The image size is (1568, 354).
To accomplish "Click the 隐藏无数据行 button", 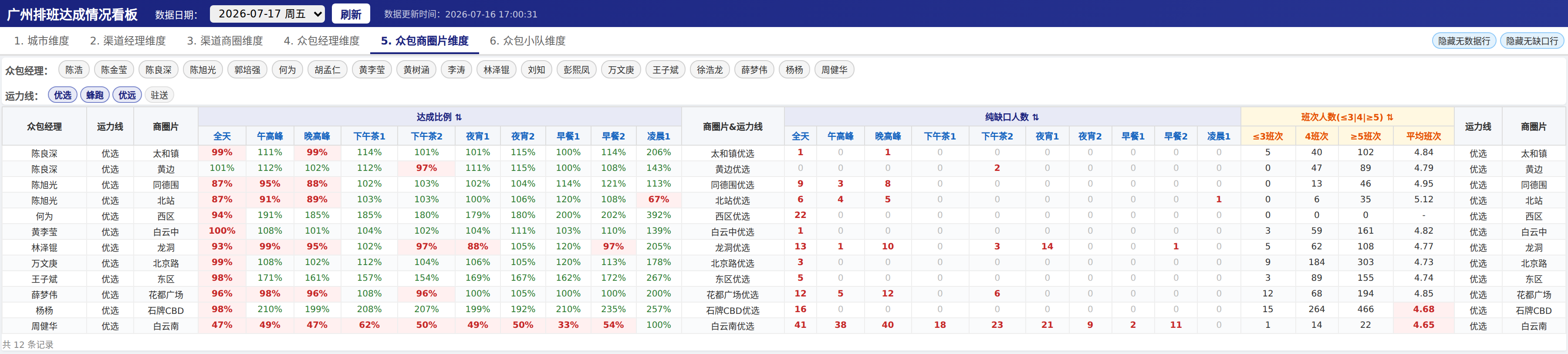I will pos(1464,41).
